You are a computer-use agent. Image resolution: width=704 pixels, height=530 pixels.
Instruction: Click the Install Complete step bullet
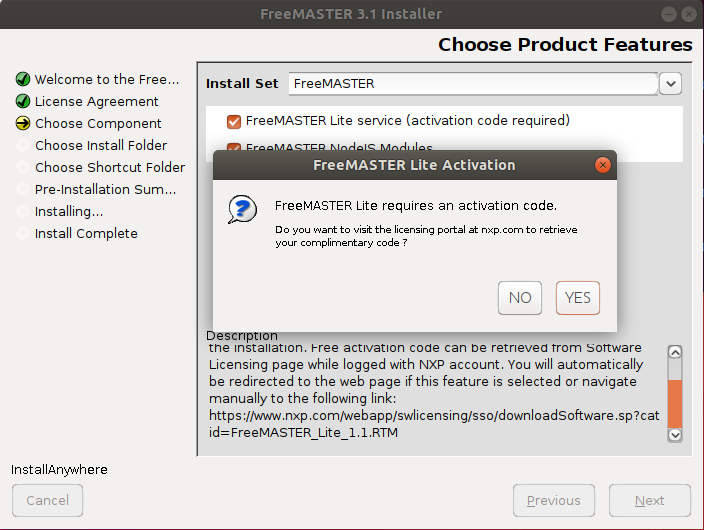click(x=23, y=233)
